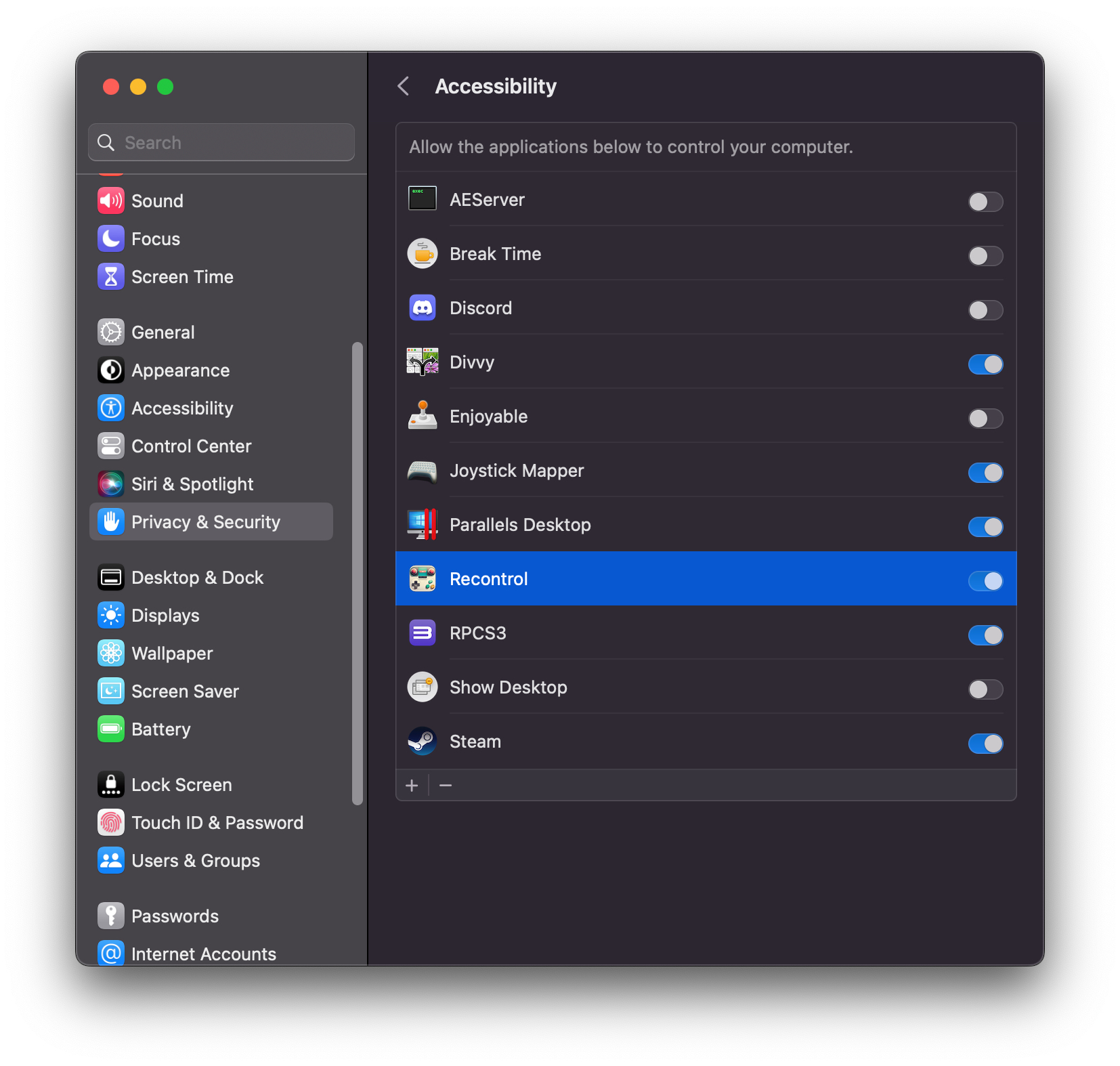
Task: Click the RPCS3 app icon
Action: click(x=422, y=633)
